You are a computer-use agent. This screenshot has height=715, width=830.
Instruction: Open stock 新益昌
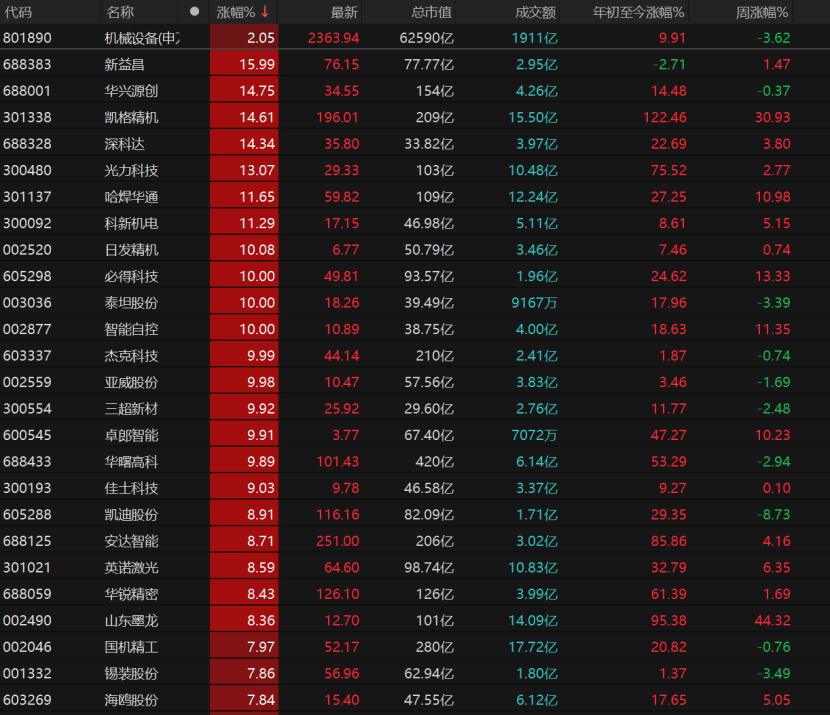[x=124, y=65]
